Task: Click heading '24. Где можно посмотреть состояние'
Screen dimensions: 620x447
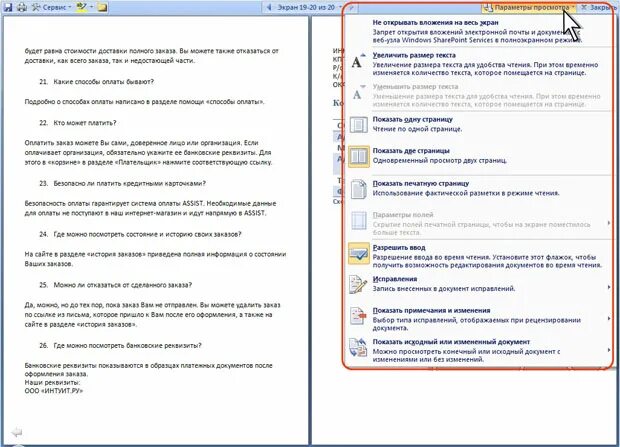Action: coord(110,234)
